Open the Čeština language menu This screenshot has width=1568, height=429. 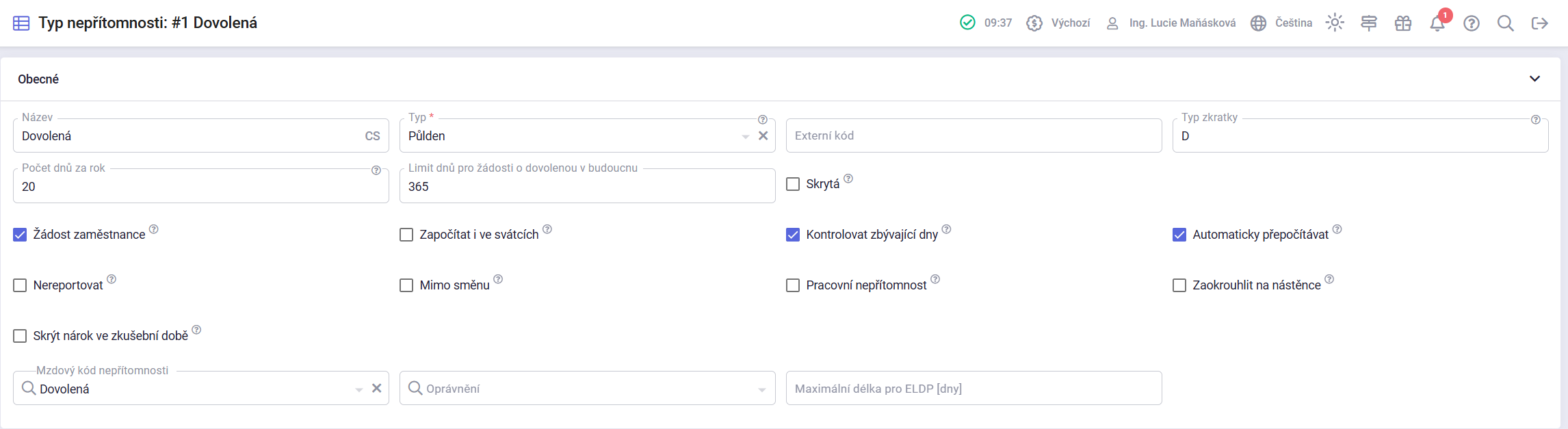1281,23
